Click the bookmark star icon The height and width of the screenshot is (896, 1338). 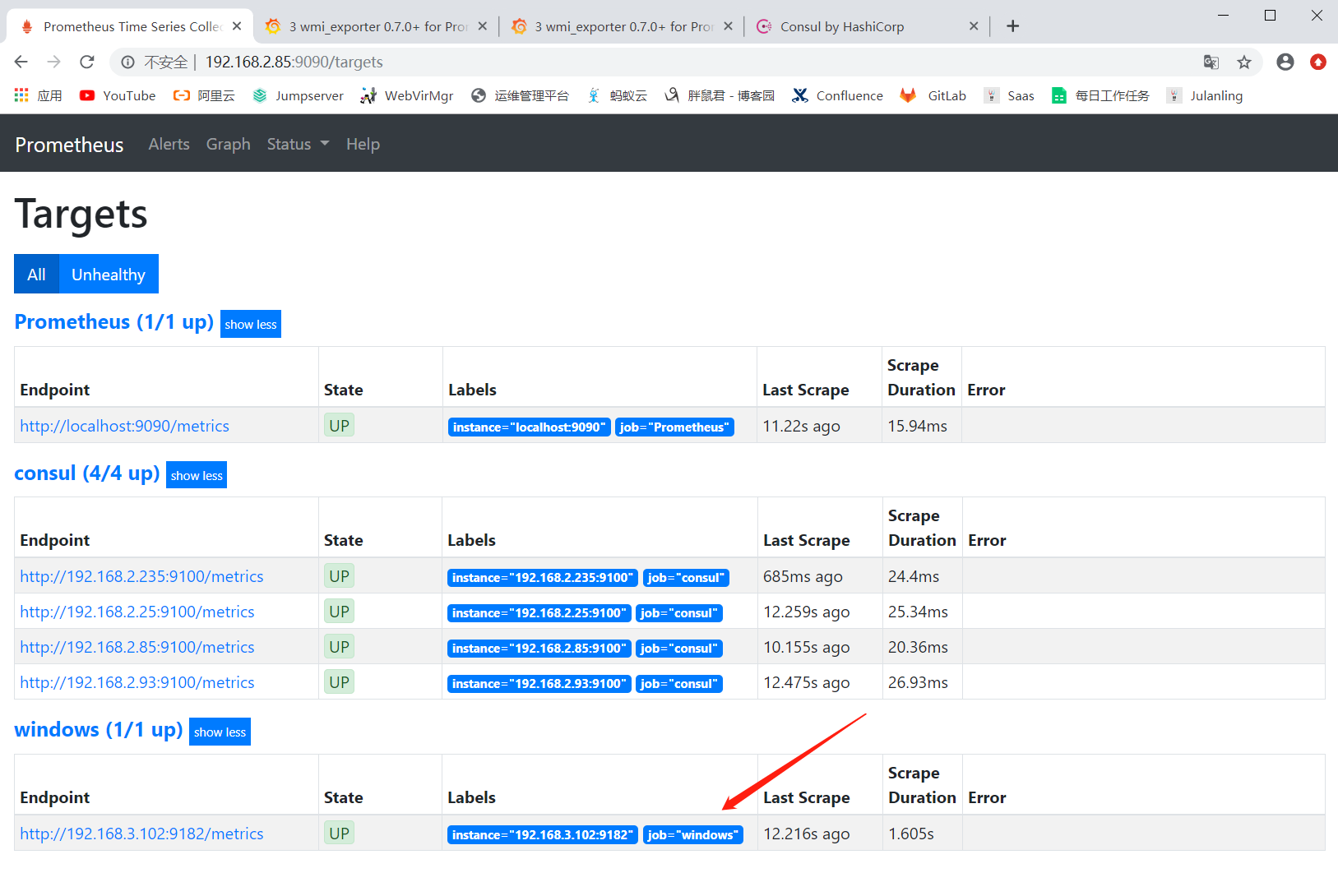click(1244, 62)
